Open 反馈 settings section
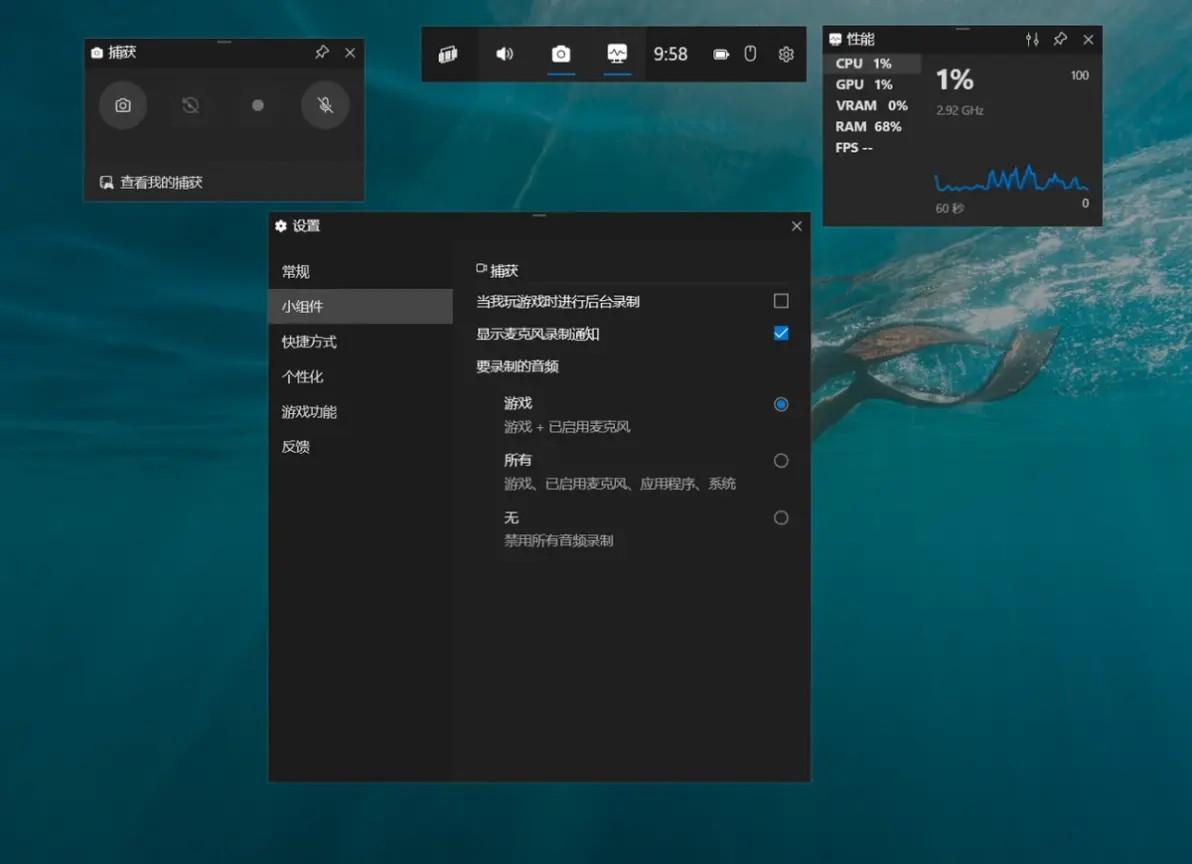This screenshot has height=864, width=1192. click(360, 446)
